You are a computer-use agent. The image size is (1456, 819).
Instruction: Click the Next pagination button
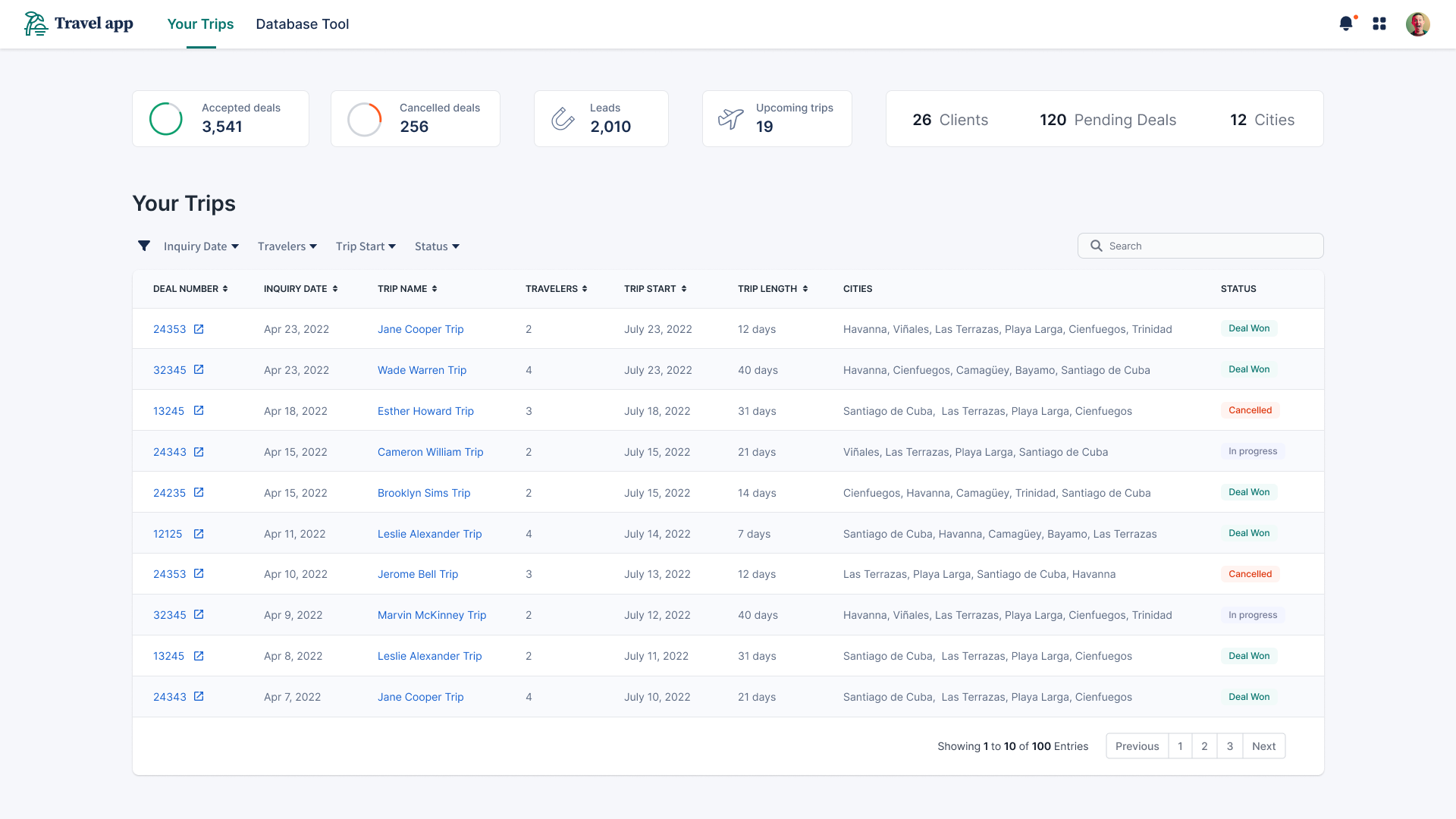coord(1264,746)
